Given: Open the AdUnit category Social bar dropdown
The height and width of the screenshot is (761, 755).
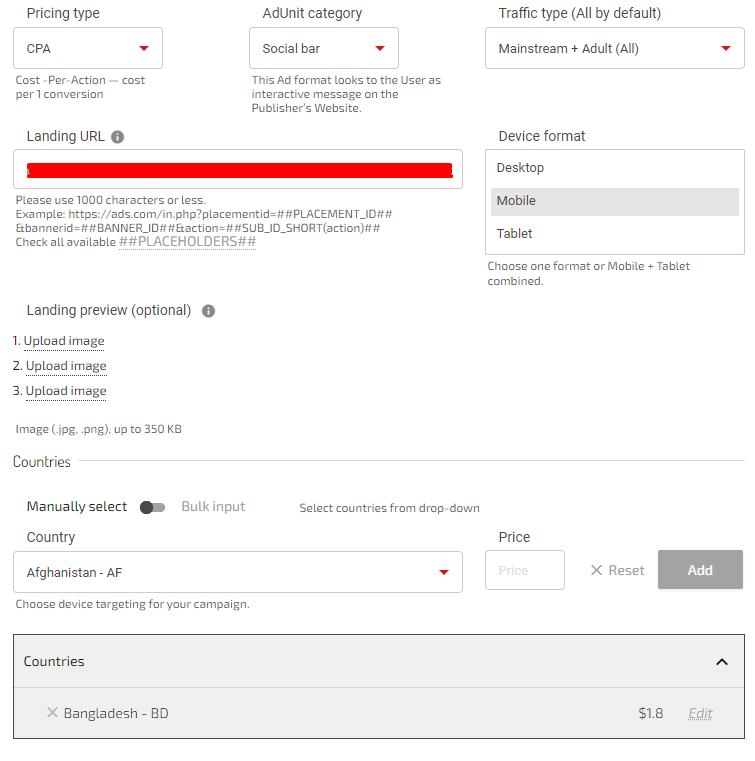Looking at the screenshot, I should coord(323,48).
